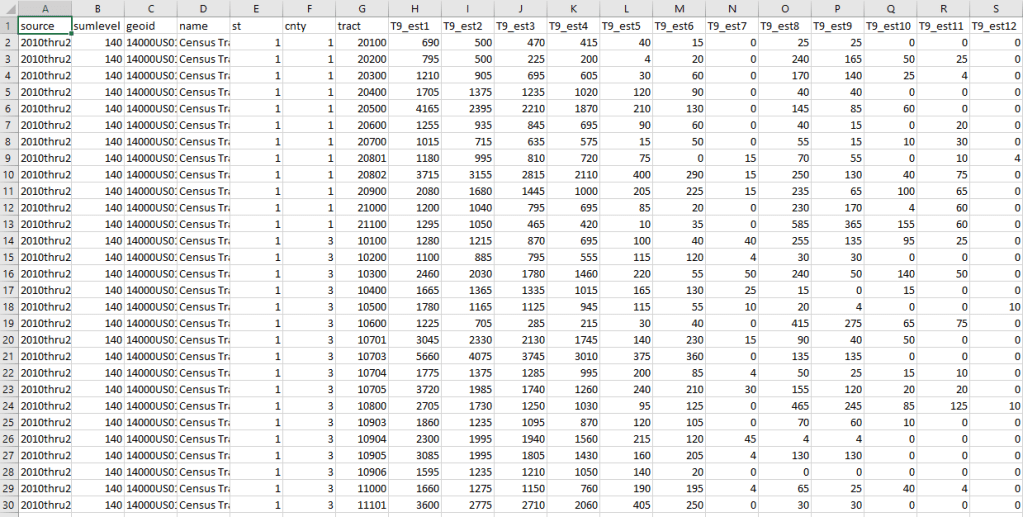
Task: Select column G by its header
Action: click(x=360, y=7)
